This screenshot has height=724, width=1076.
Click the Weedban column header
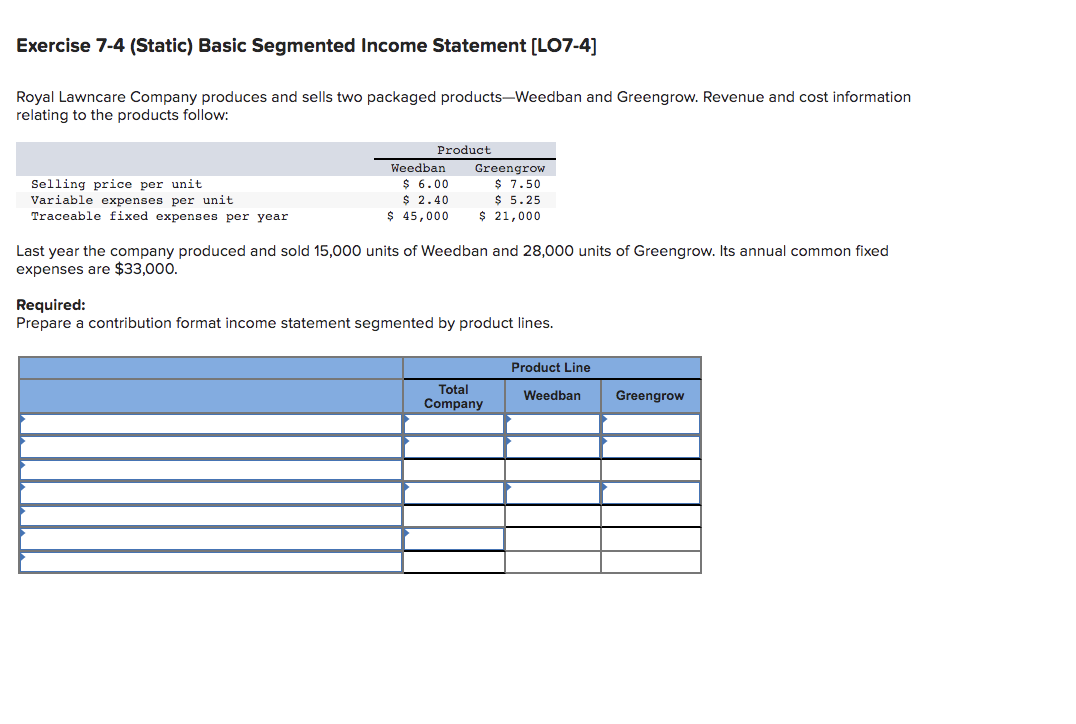[552, 395]
